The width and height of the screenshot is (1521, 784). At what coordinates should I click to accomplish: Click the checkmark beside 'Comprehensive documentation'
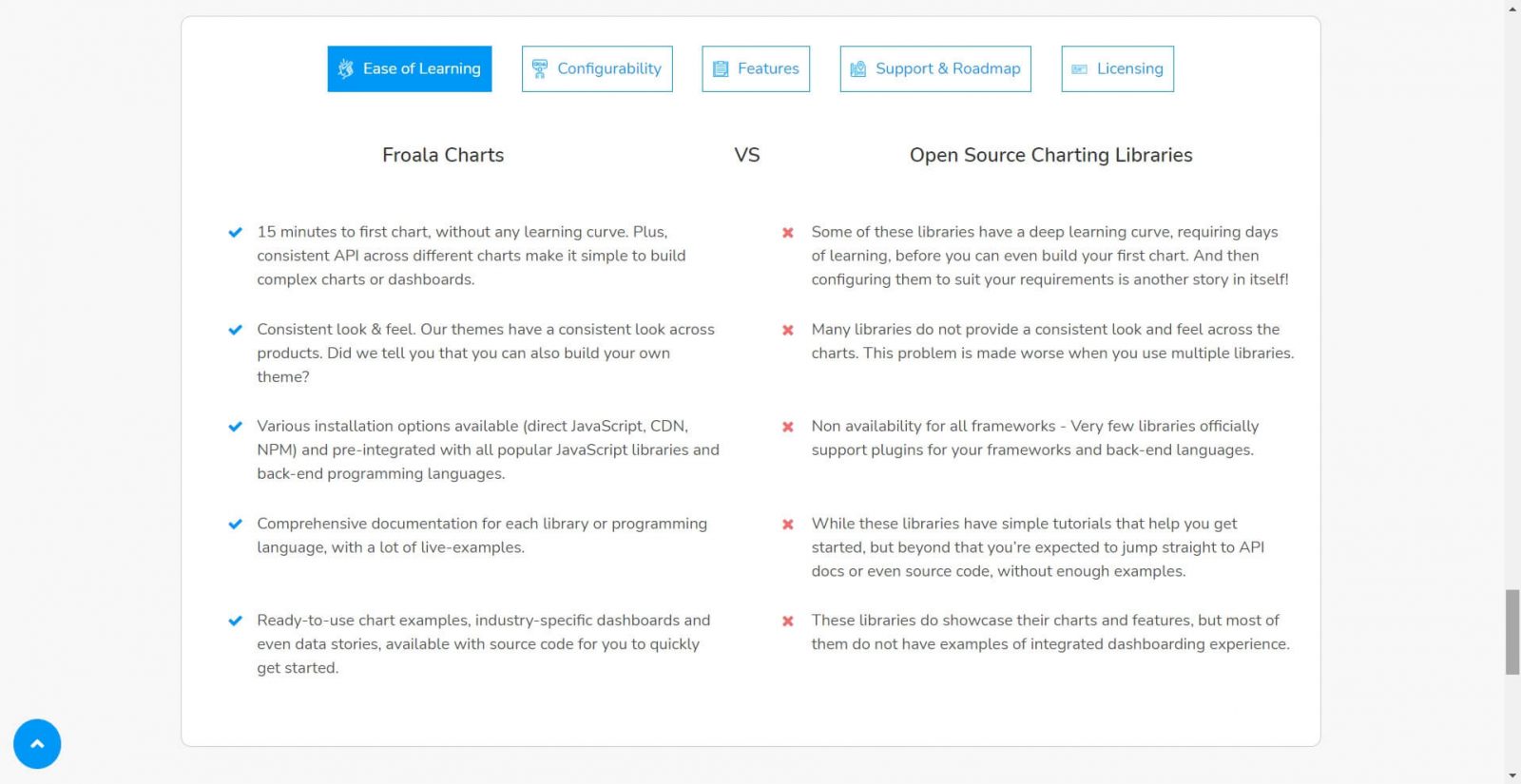coord(235,524)
